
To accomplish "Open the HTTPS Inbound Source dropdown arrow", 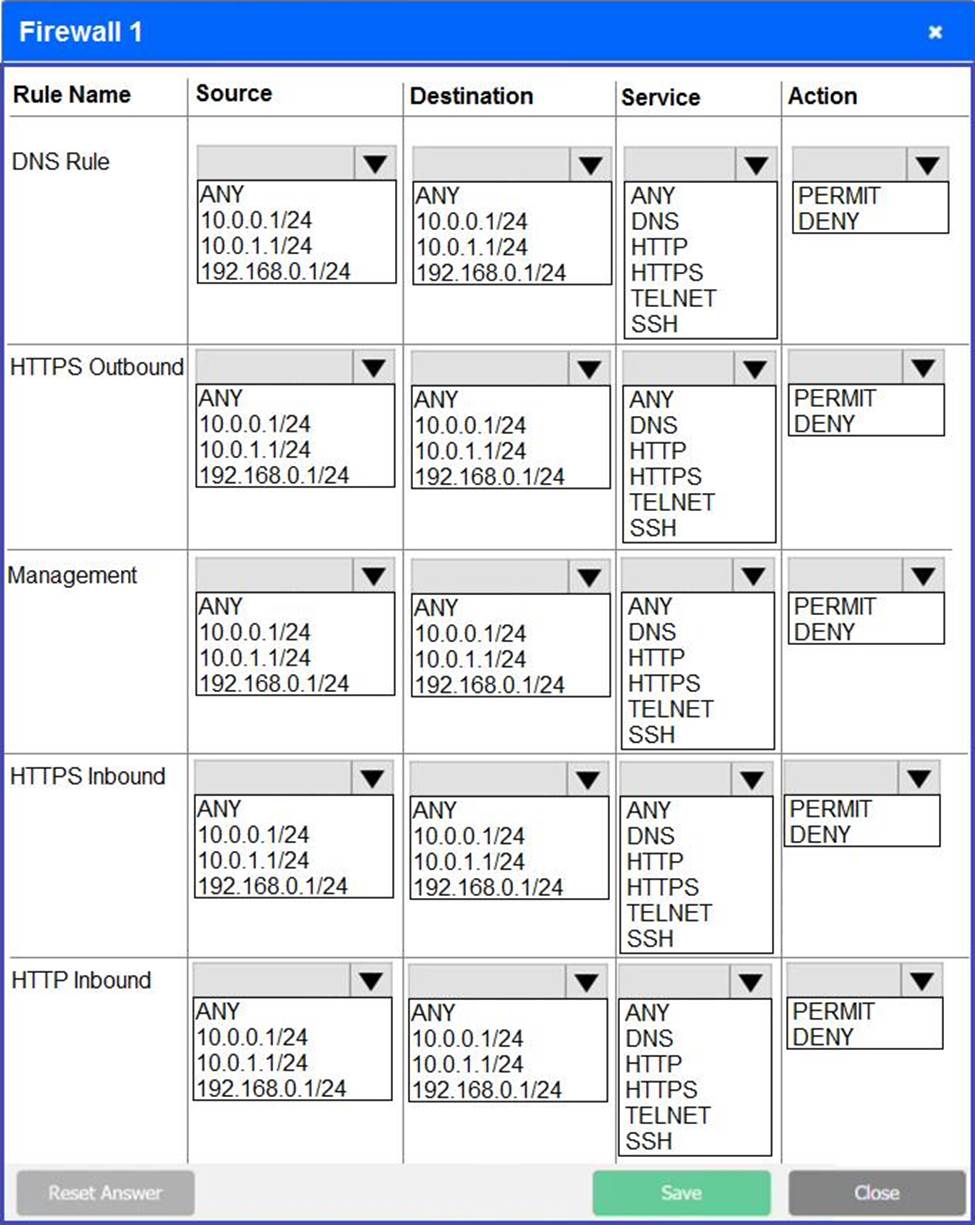I will point(372,778).
